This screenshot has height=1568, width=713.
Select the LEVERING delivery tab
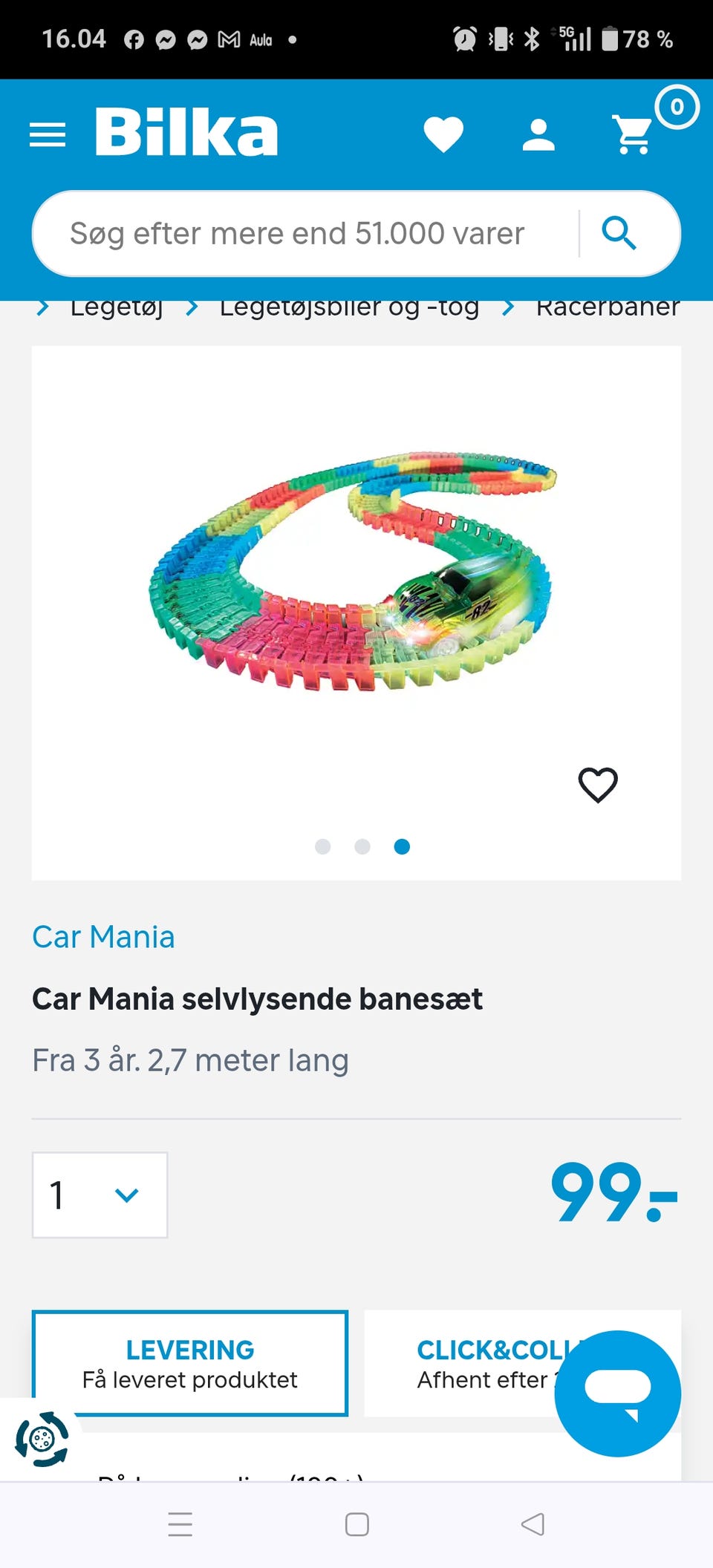(x=189, y=1363)
